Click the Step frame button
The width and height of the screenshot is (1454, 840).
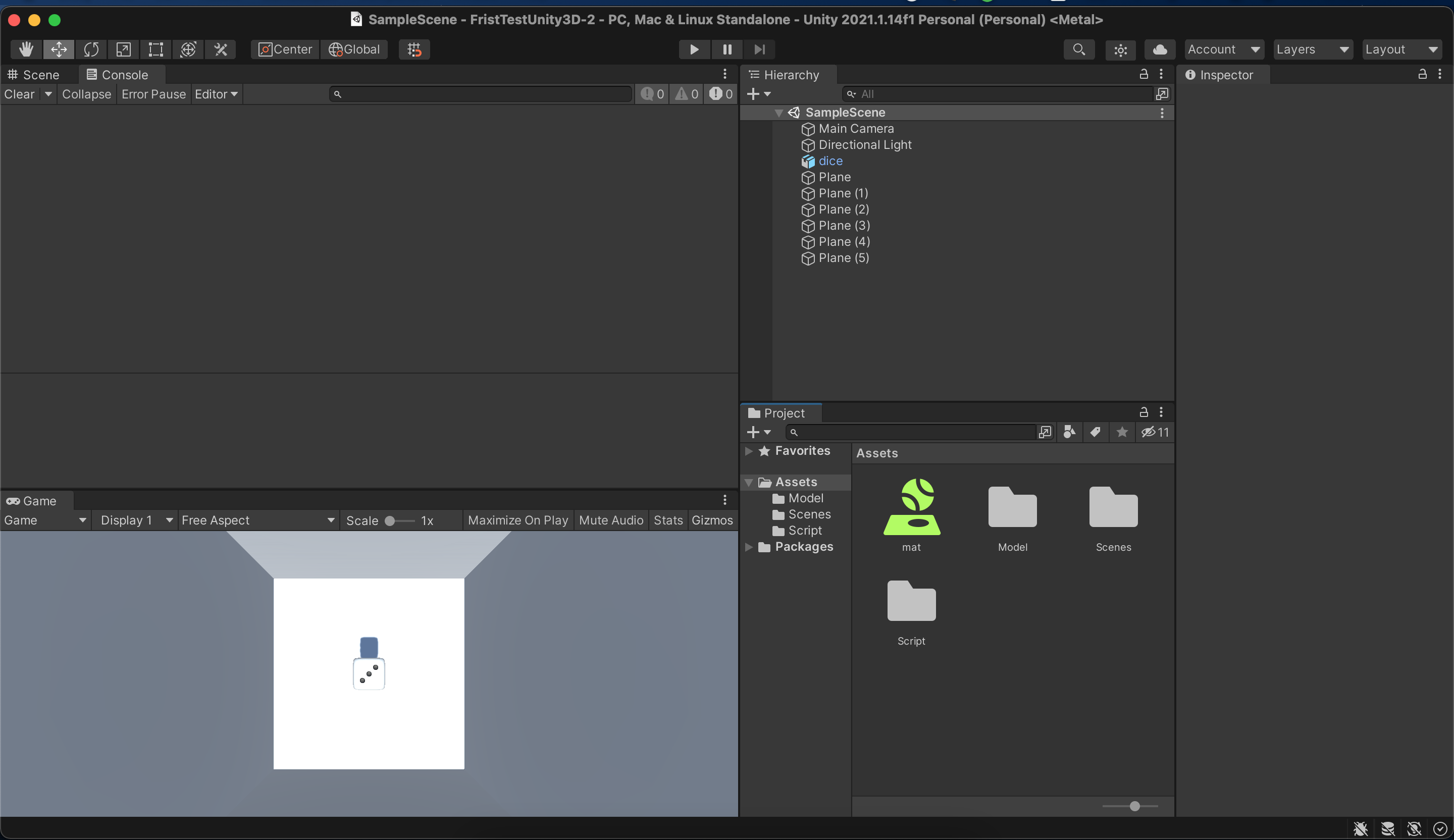coord(759,49)
